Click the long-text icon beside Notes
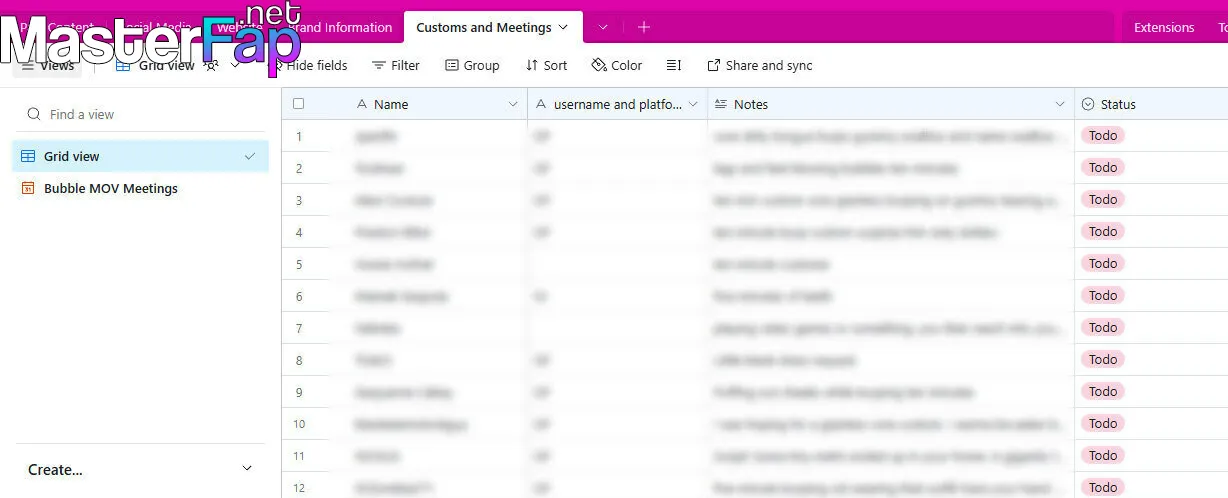 721,104
